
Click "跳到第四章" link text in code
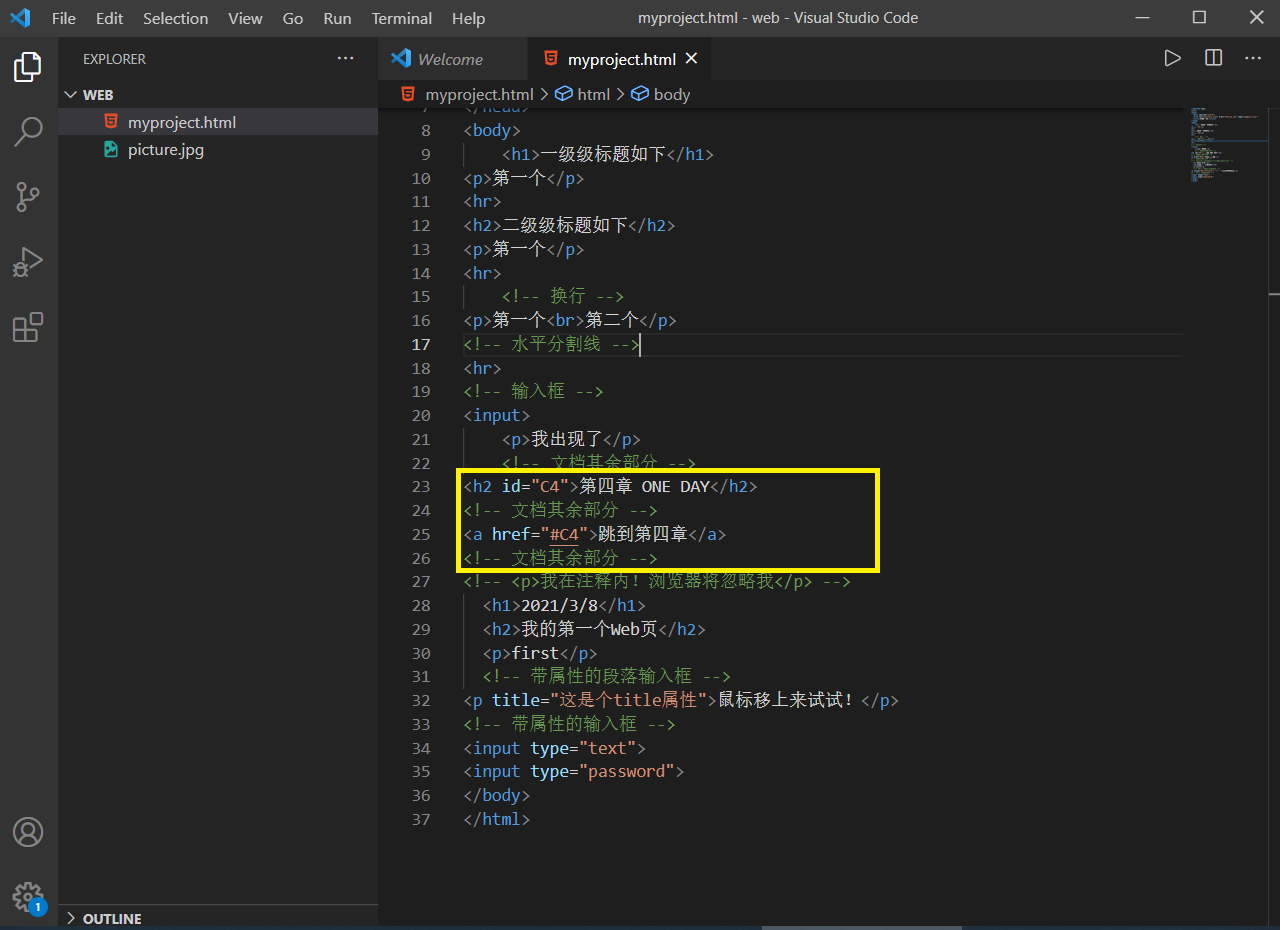[643, 534]
